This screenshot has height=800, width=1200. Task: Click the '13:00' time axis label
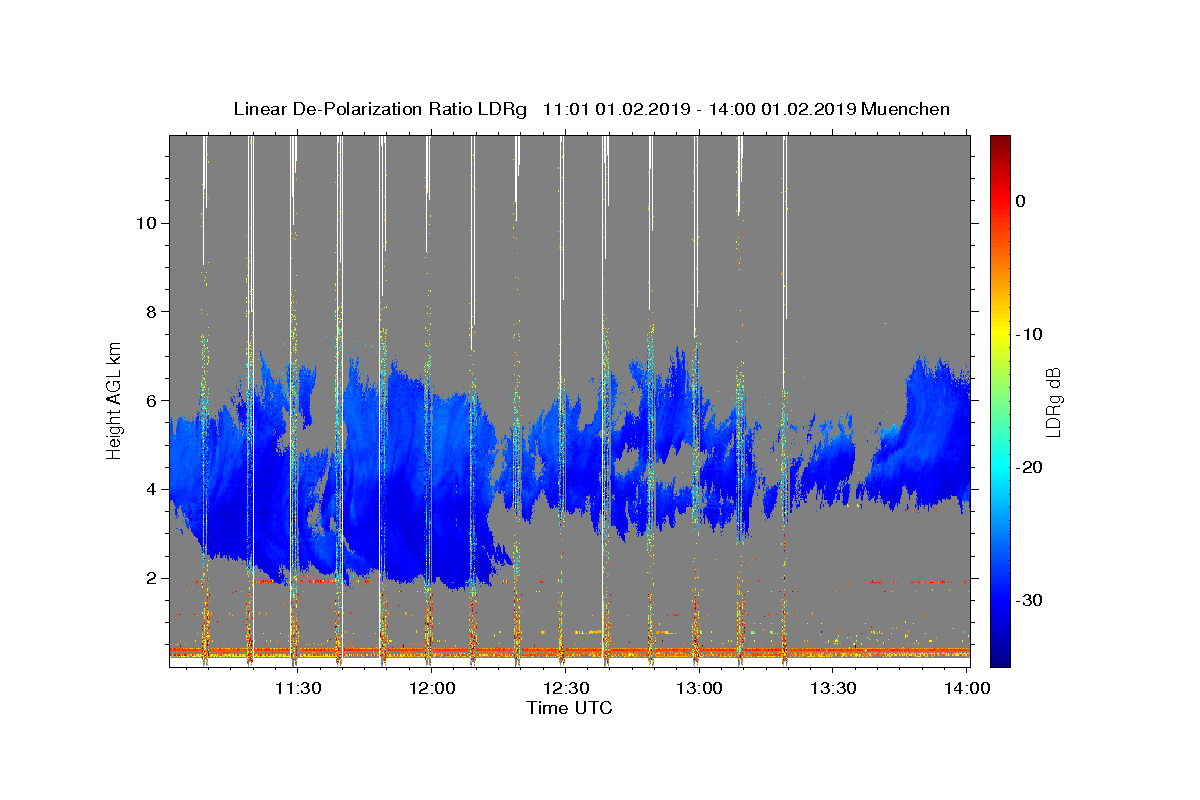coord(700,688)
